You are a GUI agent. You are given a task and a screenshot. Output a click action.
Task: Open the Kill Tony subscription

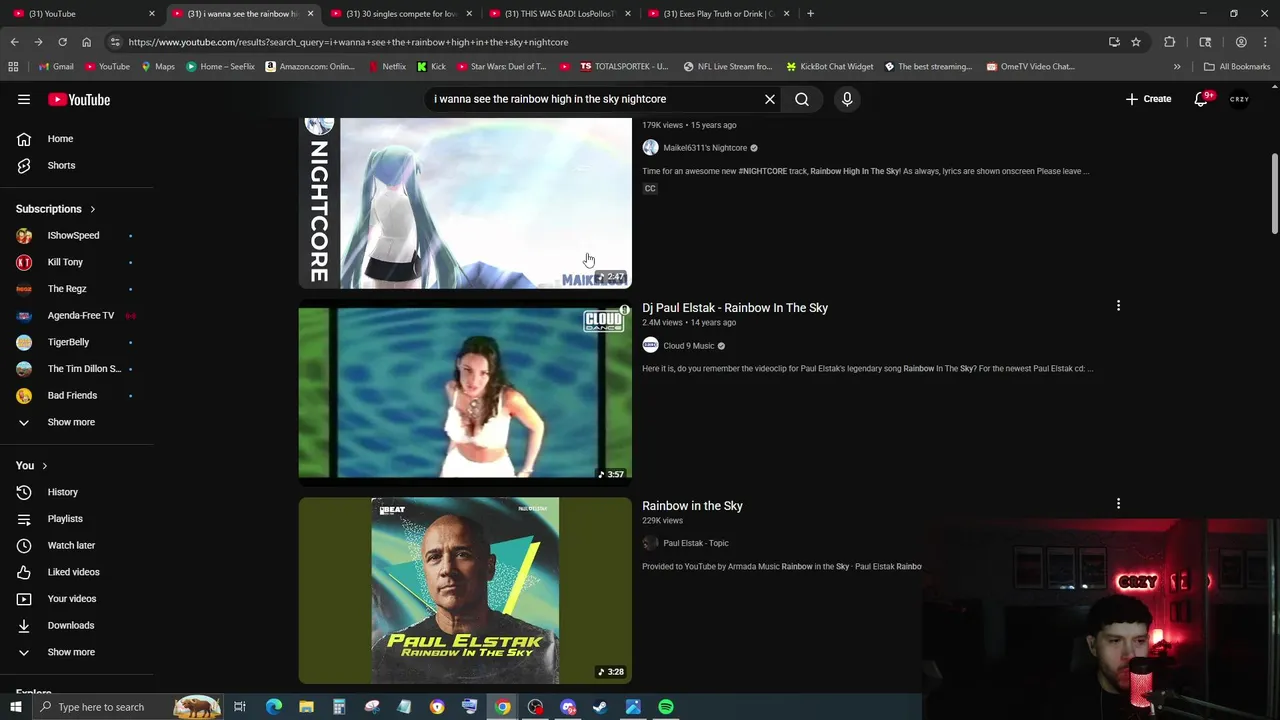pos(65,262)
